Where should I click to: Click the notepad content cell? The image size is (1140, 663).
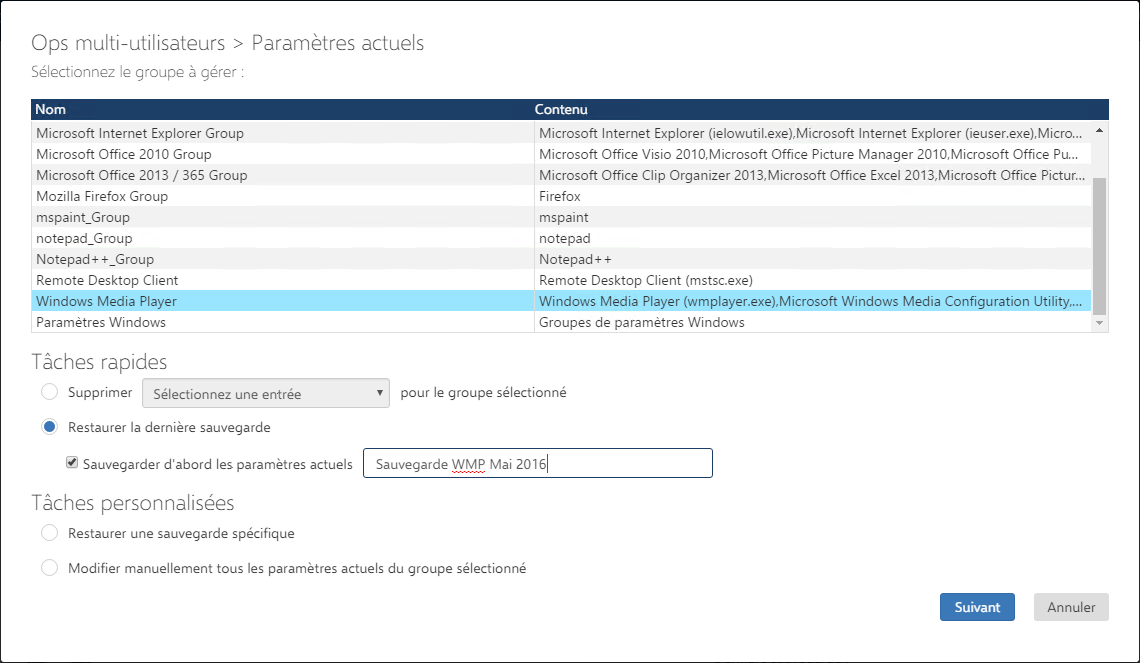point(813,238)
